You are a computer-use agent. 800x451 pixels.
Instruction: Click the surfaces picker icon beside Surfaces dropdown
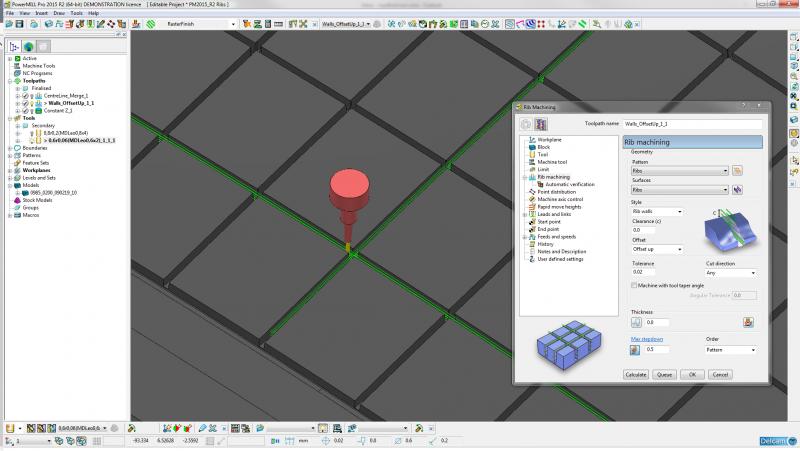pyautogui.click(x=737, y=190)
